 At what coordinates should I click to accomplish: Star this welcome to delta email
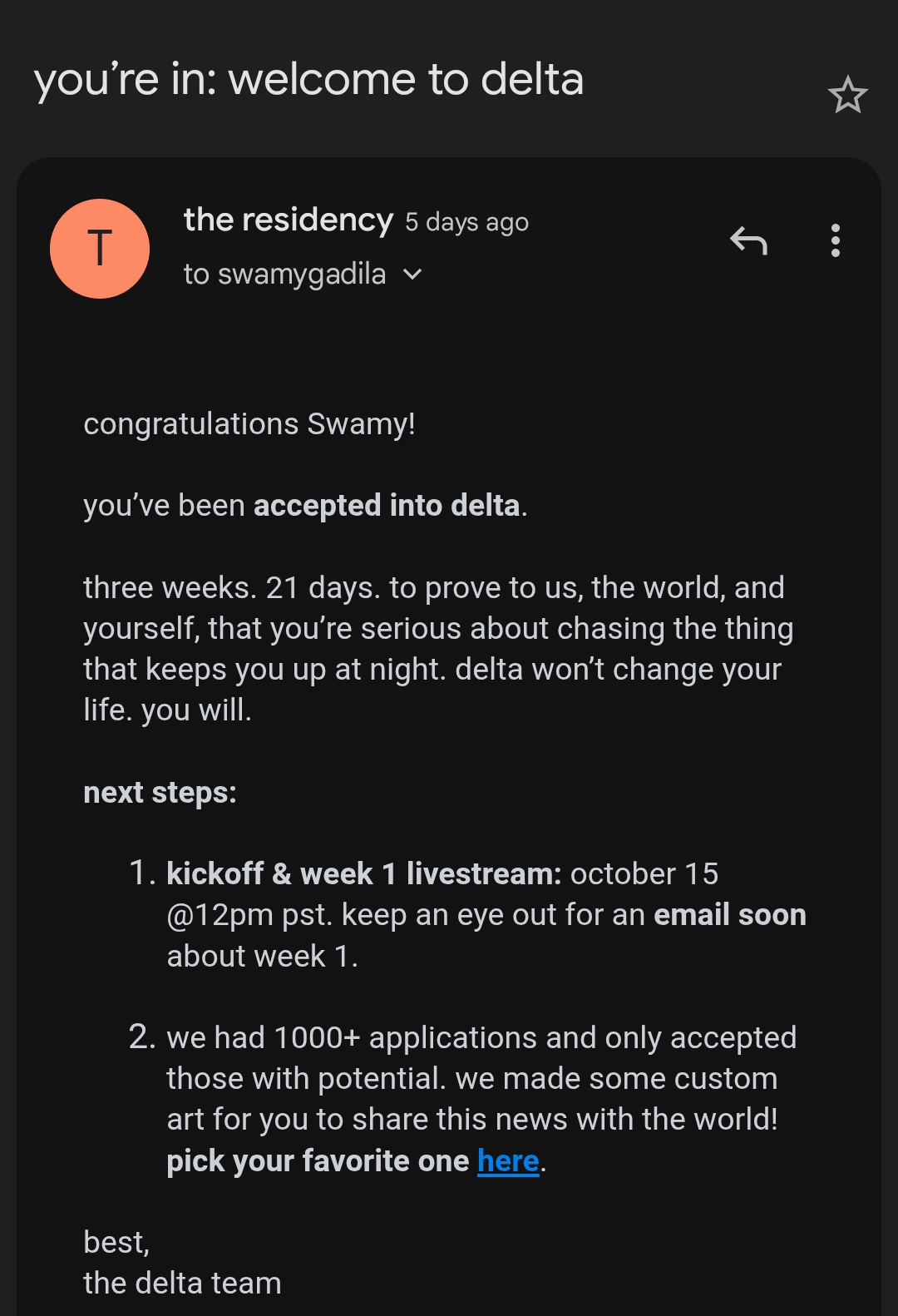coord(847,95)
